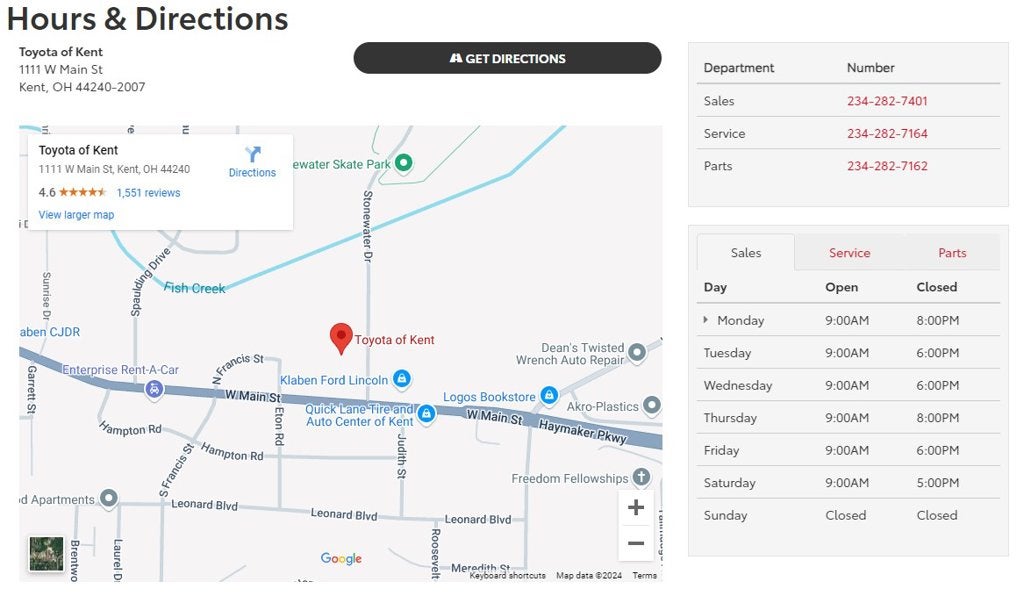Viewport: 1024px width, 596px height.
Task: Open the 1,551 reviews link
Action: 148,193
